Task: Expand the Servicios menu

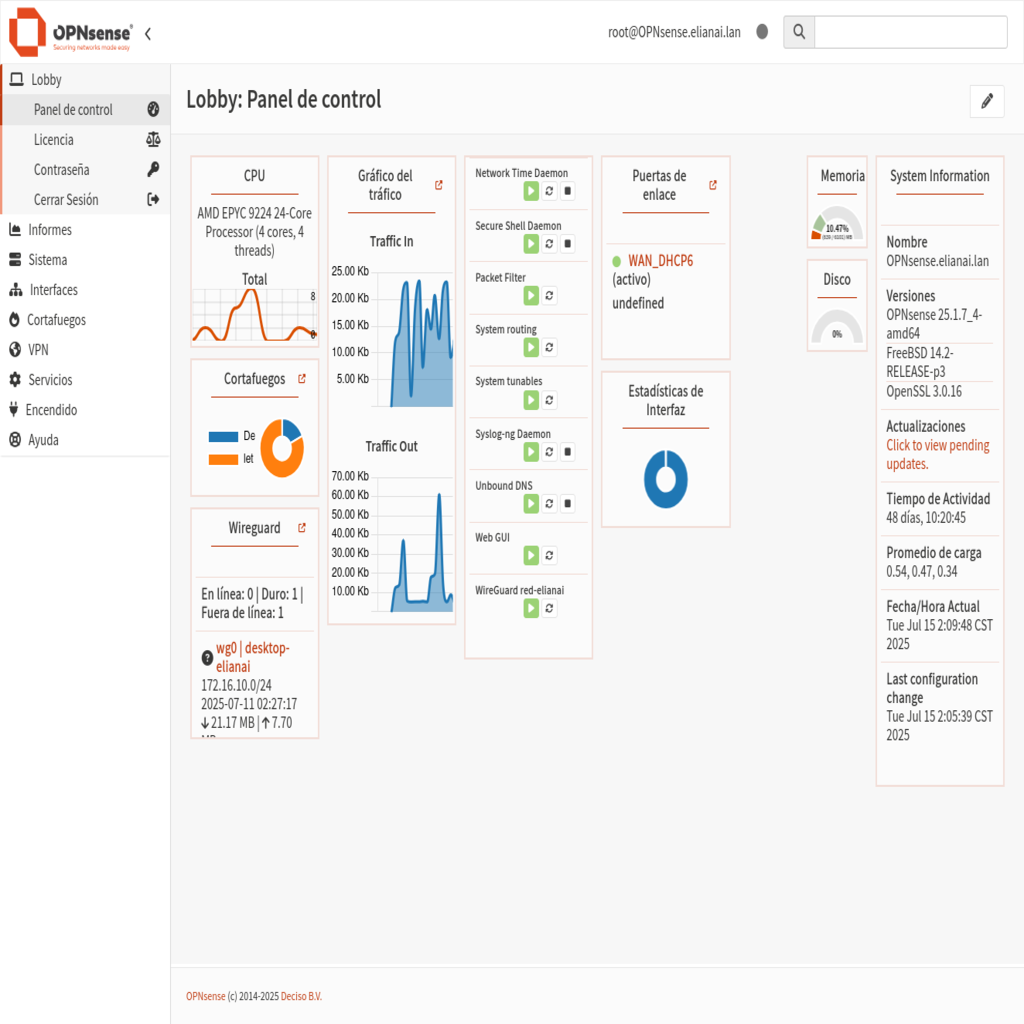Action: 85,379
